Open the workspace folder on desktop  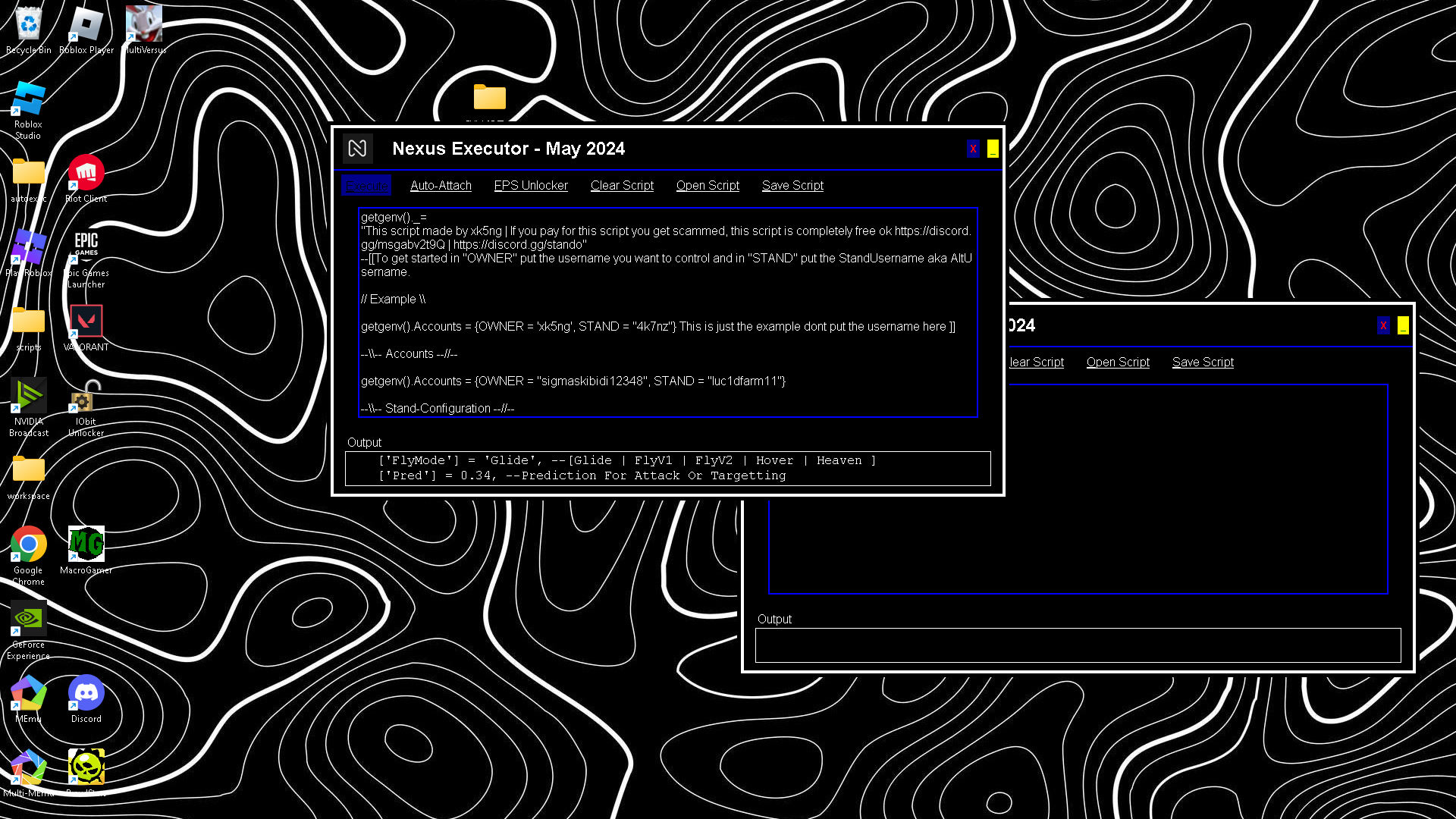tap(28, 470)
